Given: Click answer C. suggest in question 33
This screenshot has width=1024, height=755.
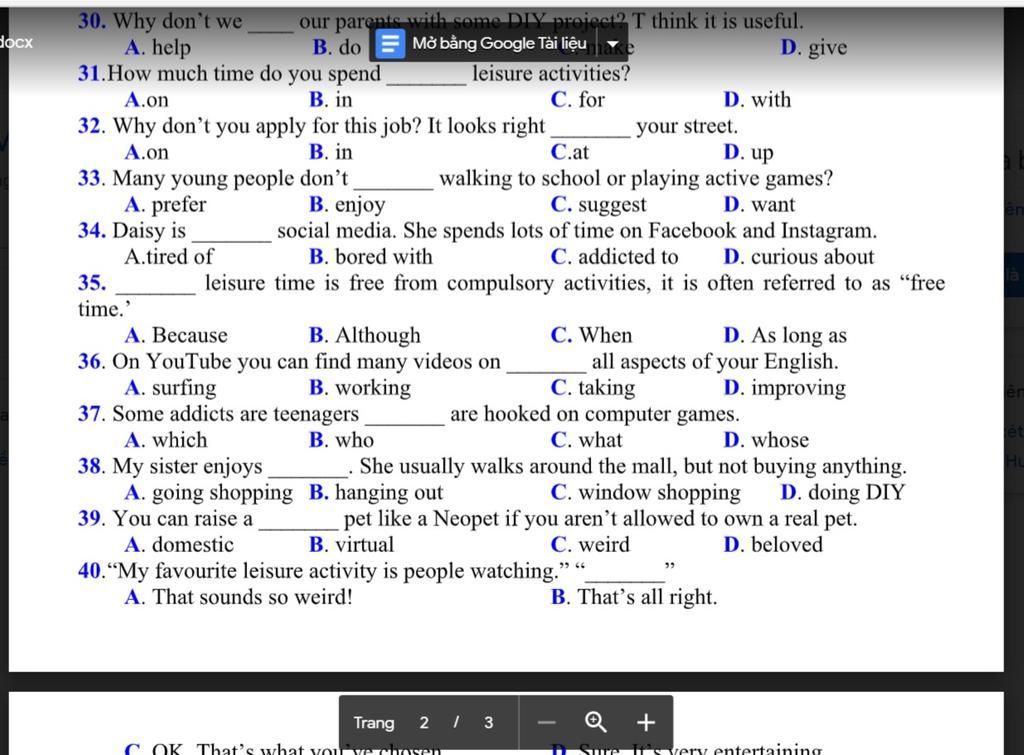Looking at the screenshot, I should (x=598, y=204).
